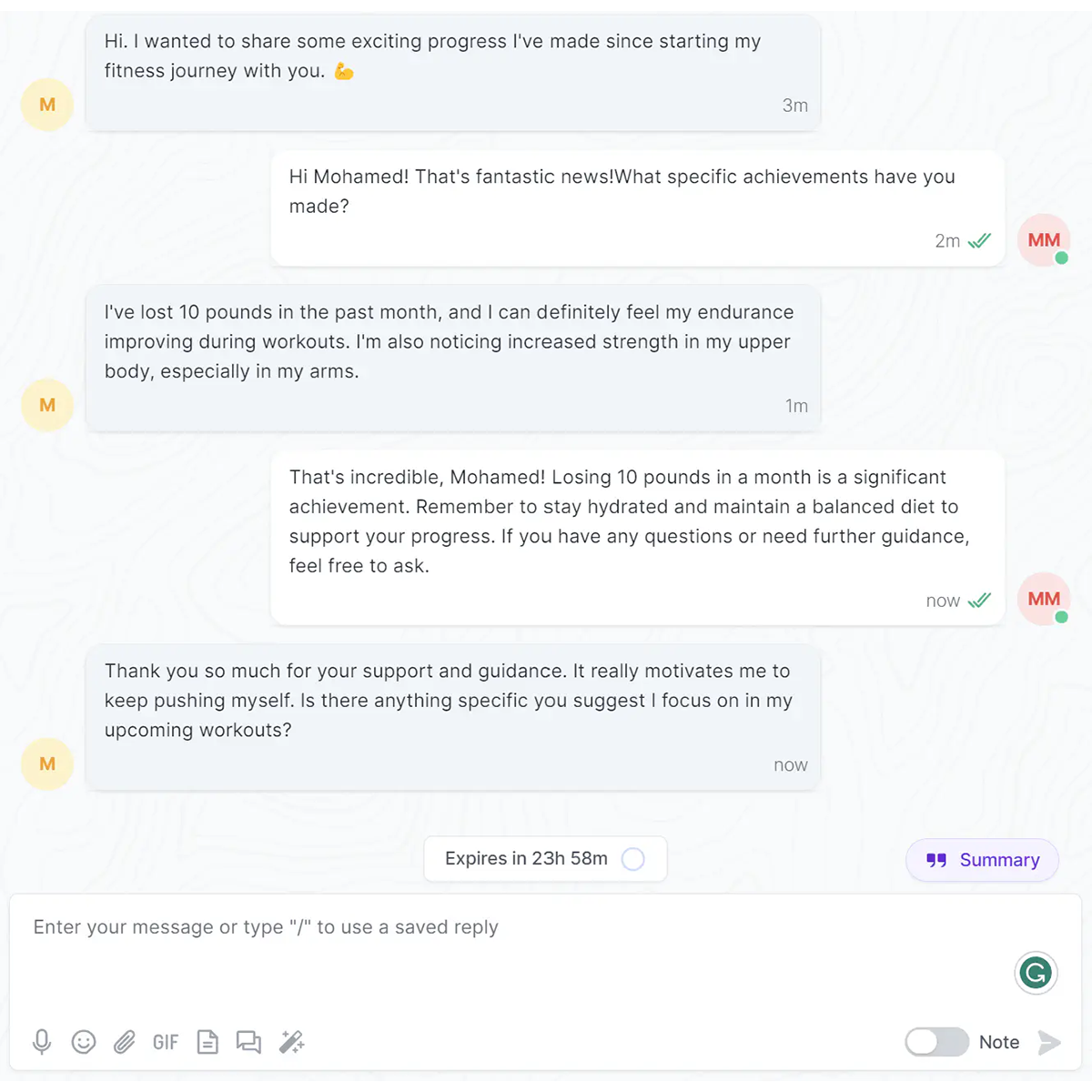Send the message with the arrow icon

[1049, 1042]
